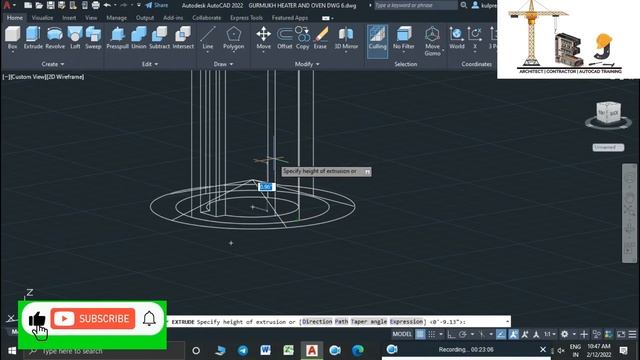
Task: Toggle grid display in status bar
Action: [420, 334]
